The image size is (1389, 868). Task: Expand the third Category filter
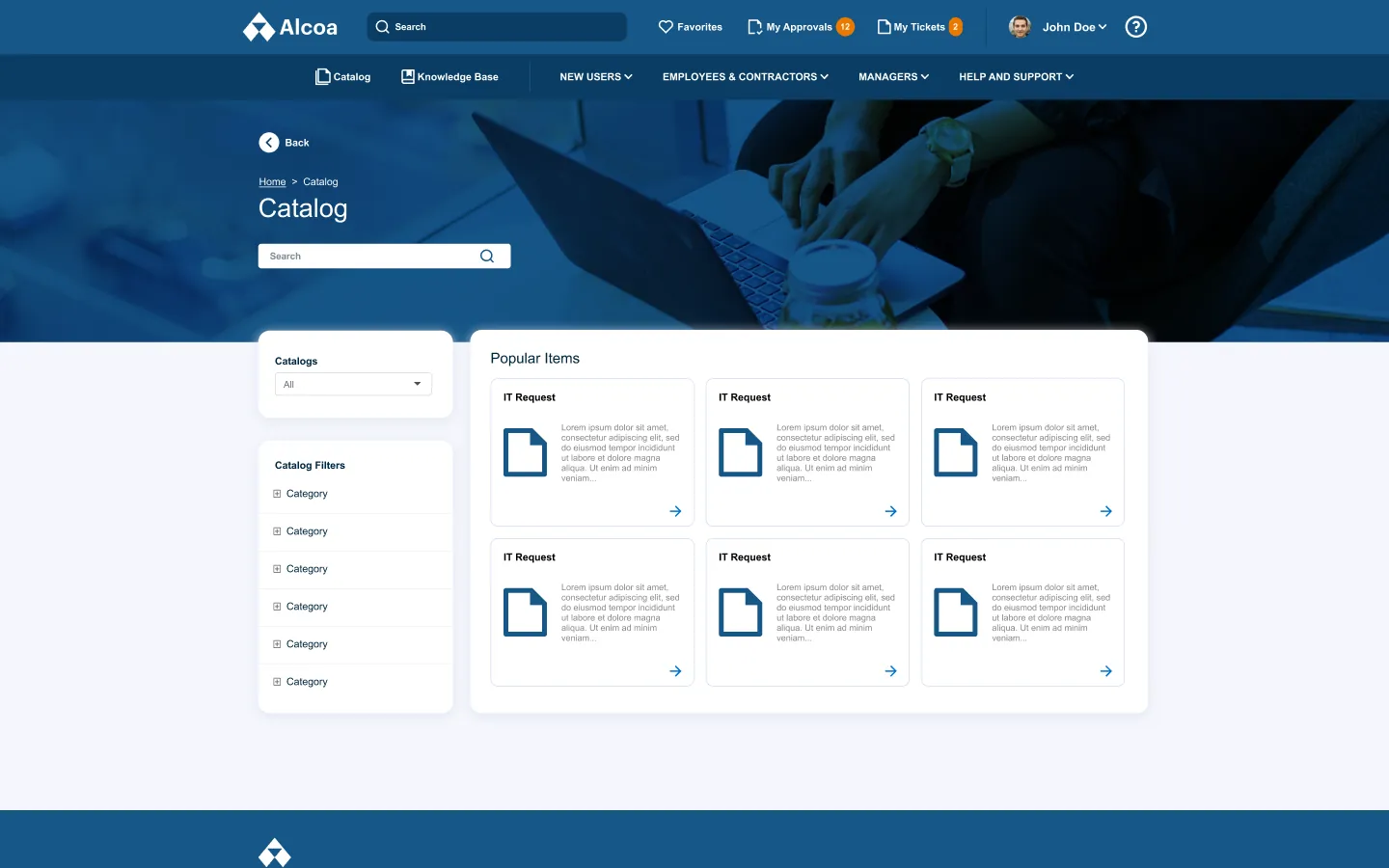(277, 569)
